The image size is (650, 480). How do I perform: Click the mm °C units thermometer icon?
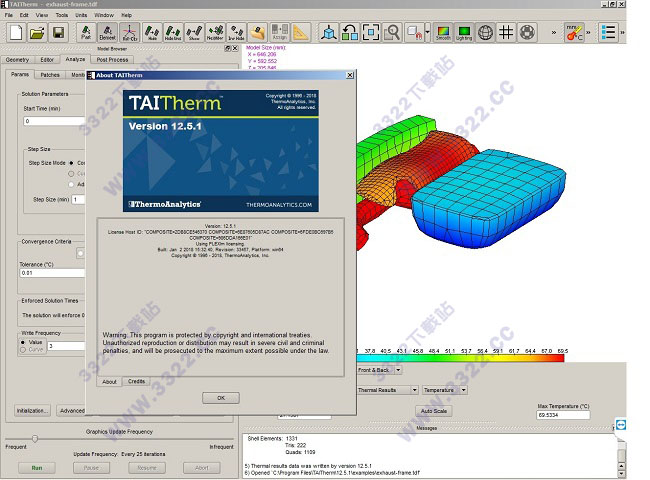pyautogui.click(x=575, y=32)
